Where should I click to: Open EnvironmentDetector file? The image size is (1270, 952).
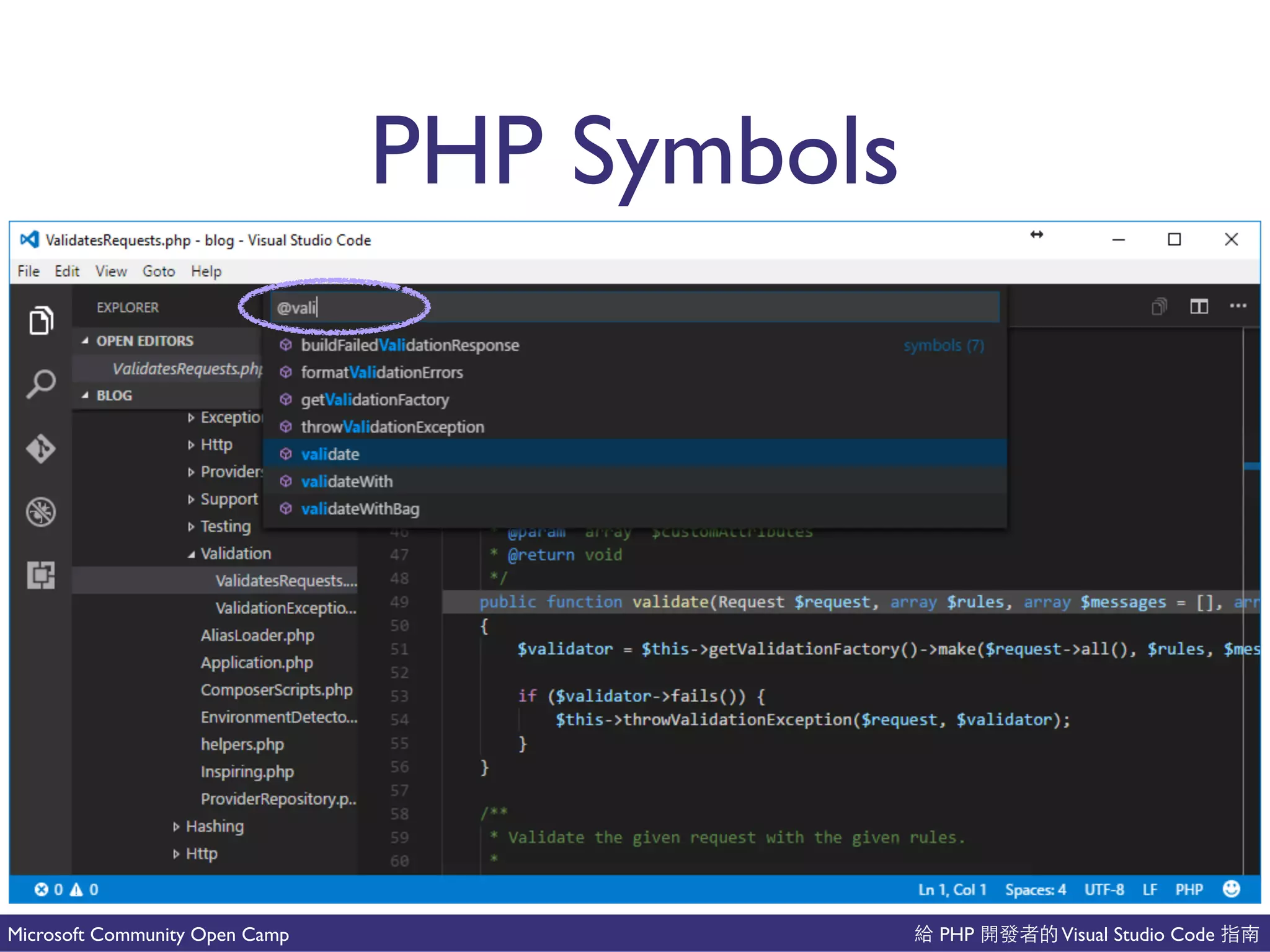click(x=279, y=717)
